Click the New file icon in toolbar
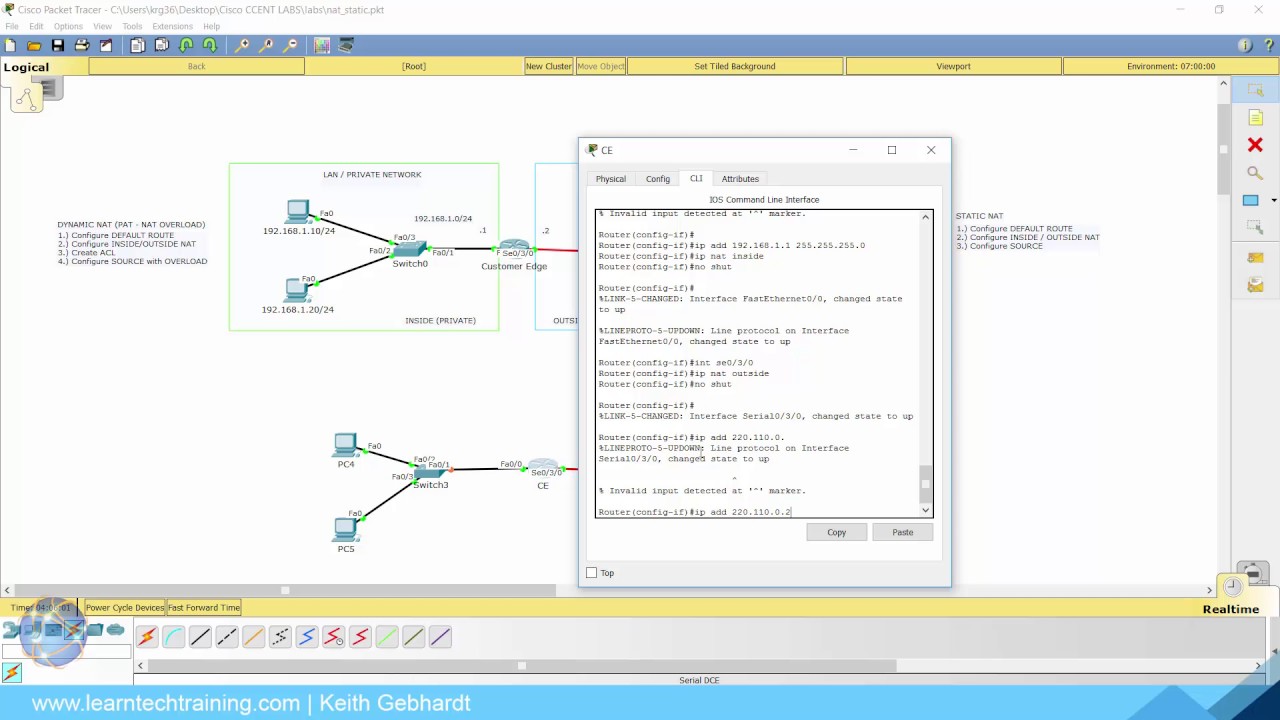Screen dimensions: 1280x720 click(x=10, y=45)
